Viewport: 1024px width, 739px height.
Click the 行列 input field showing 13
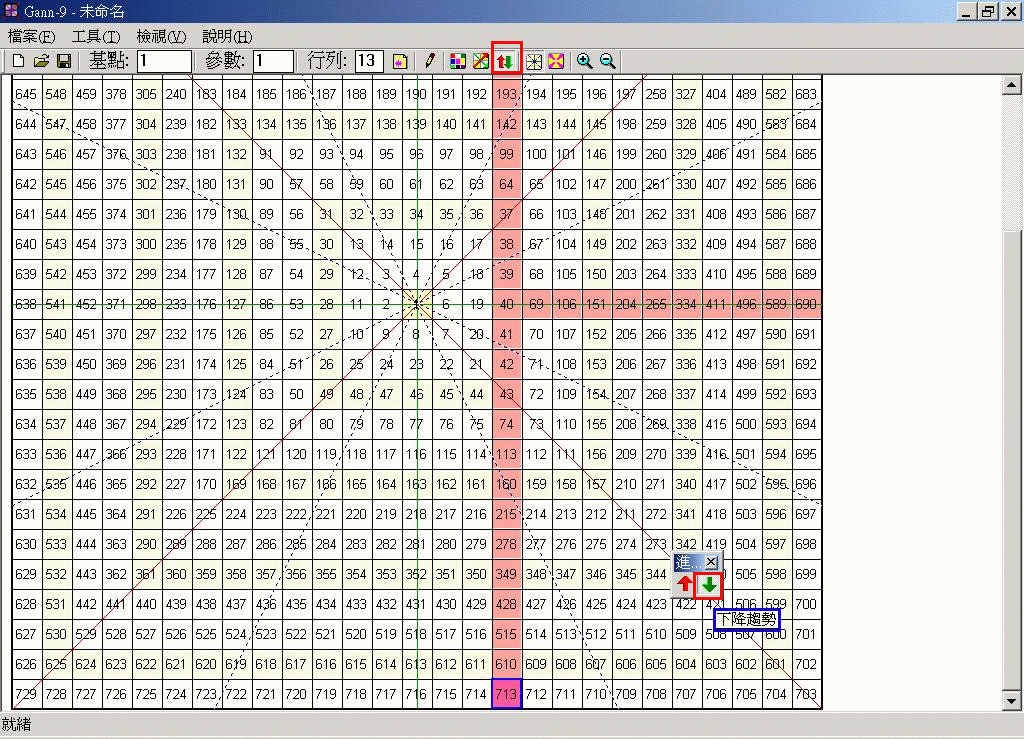pyautogui.click(x=369, y=61)
